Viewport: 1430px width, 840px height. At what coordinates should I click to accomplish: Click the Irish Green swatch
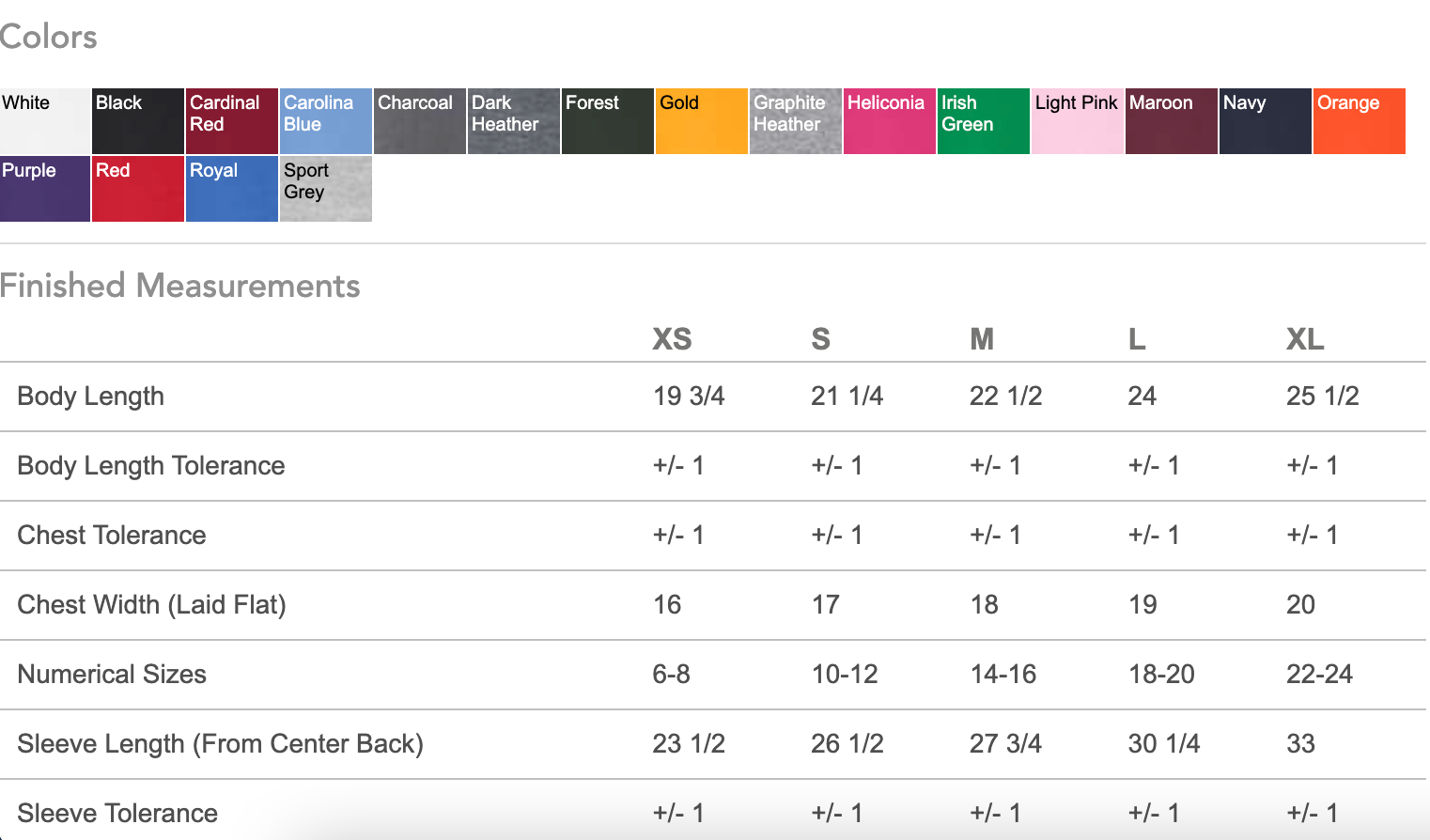[x=984, y=121]
